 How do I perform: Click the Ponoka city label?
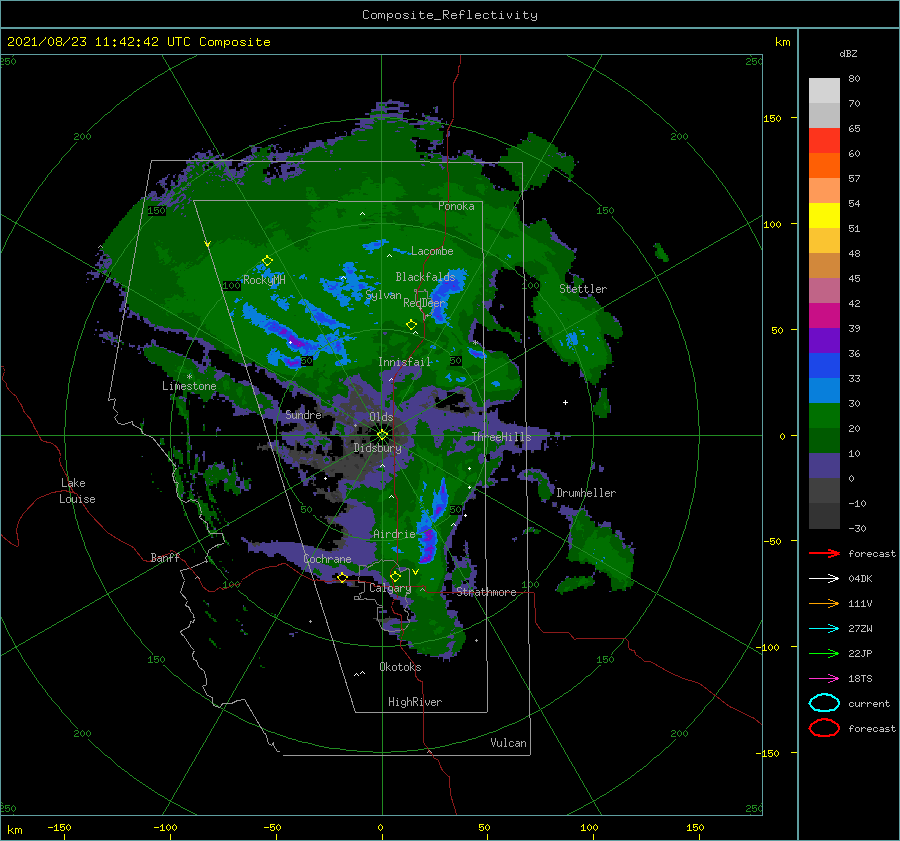click(456, 206)
